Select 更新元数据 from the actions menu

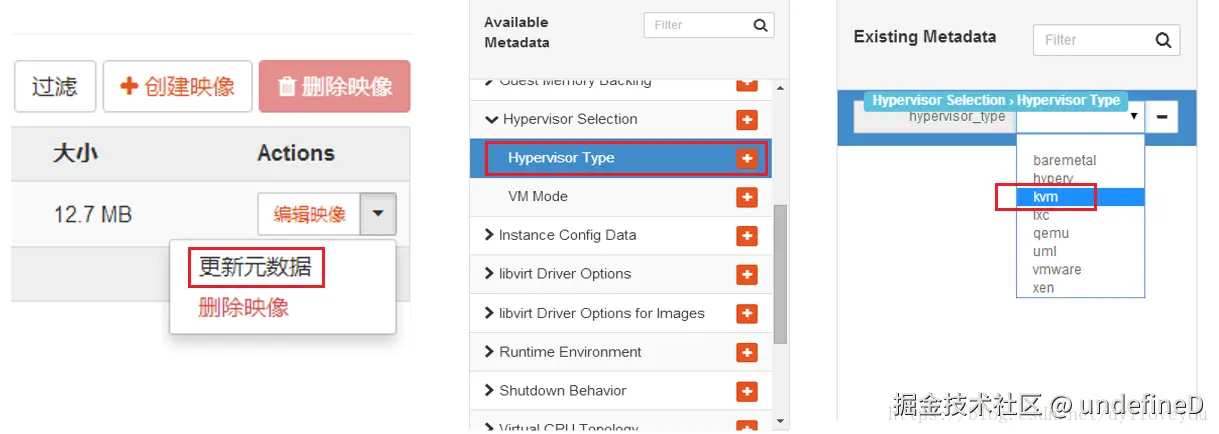pos(255,267)
